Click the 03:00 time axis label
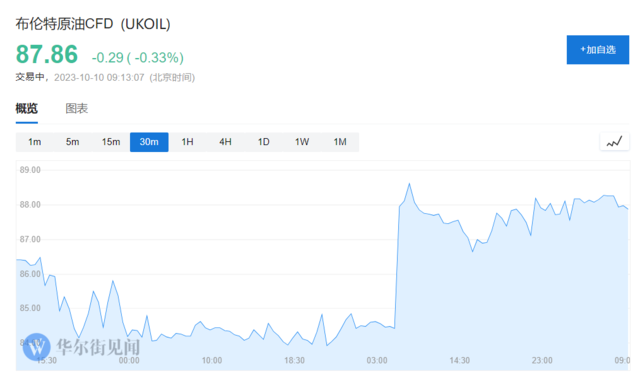The height and width of the screenshot is (381, 640). tap(377, 361)
